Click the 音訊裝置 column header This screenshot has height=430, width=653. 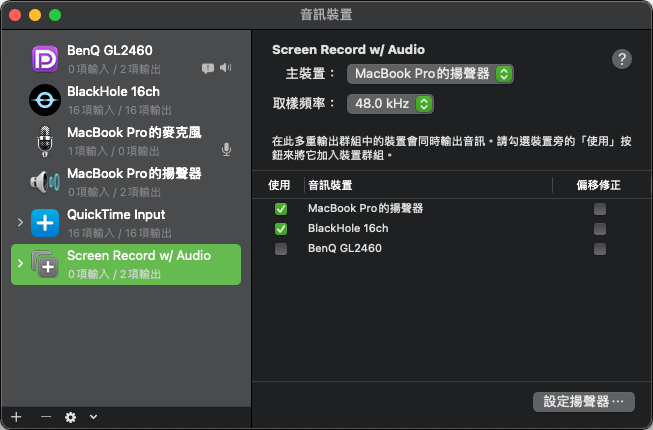pyautogui.click(x=330, y=185)
